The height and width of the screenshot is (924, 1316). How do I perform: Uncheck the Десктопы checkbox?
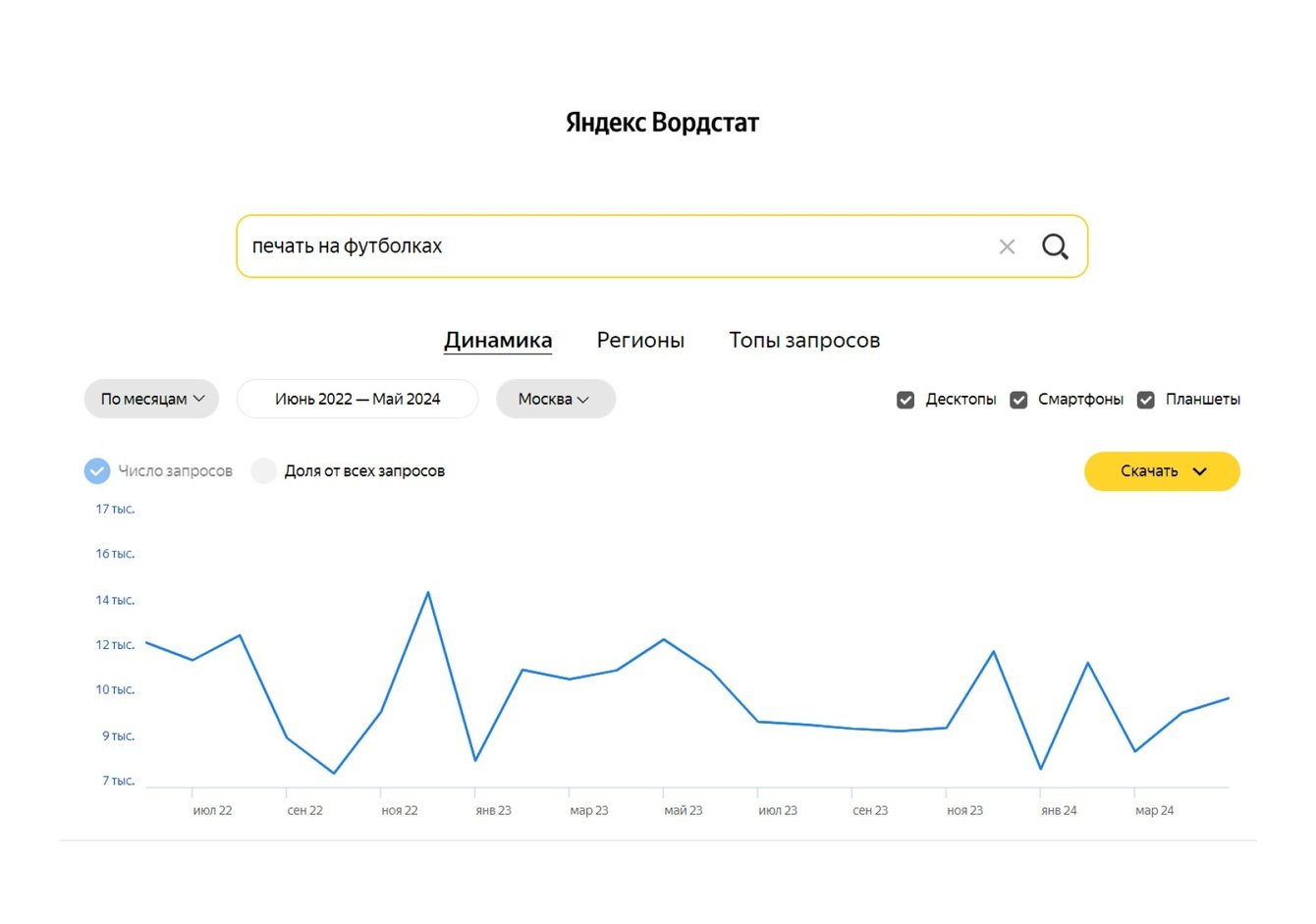(905, 400)
